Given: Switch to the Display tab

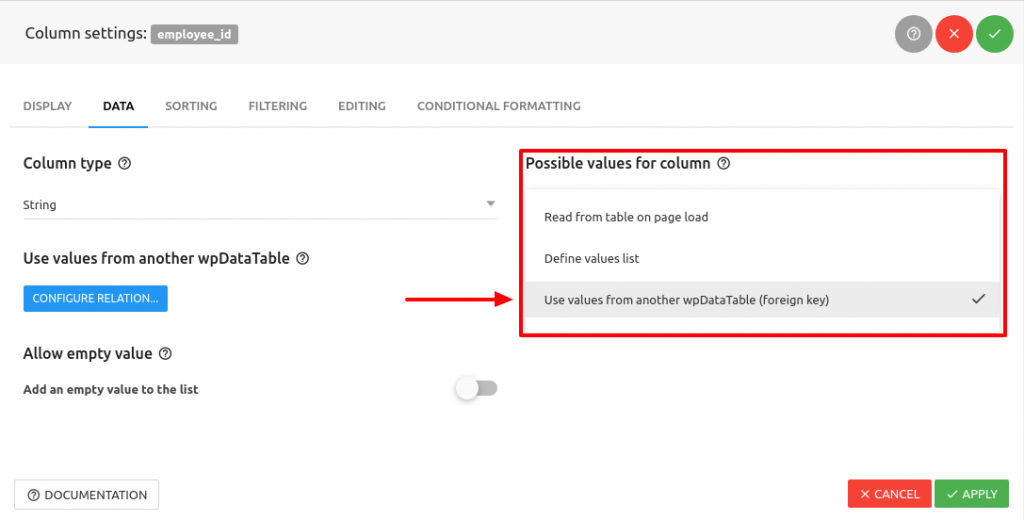Looking at the screenshot, I should [x=47, y=106].
